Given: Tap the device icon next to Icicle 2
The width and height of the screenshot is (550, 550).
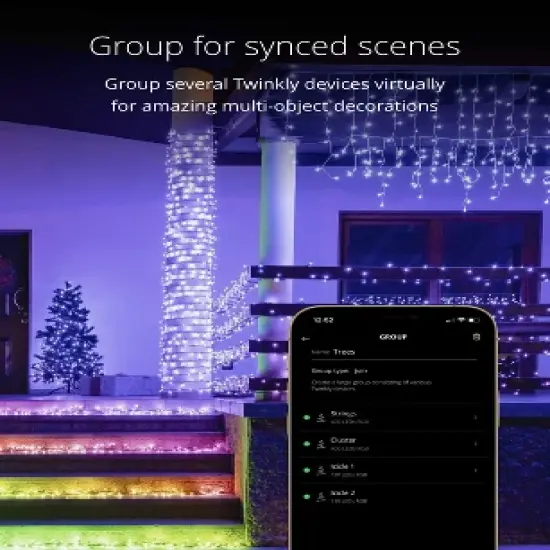Looking at the screenshot, I should [x=321, y=497].
